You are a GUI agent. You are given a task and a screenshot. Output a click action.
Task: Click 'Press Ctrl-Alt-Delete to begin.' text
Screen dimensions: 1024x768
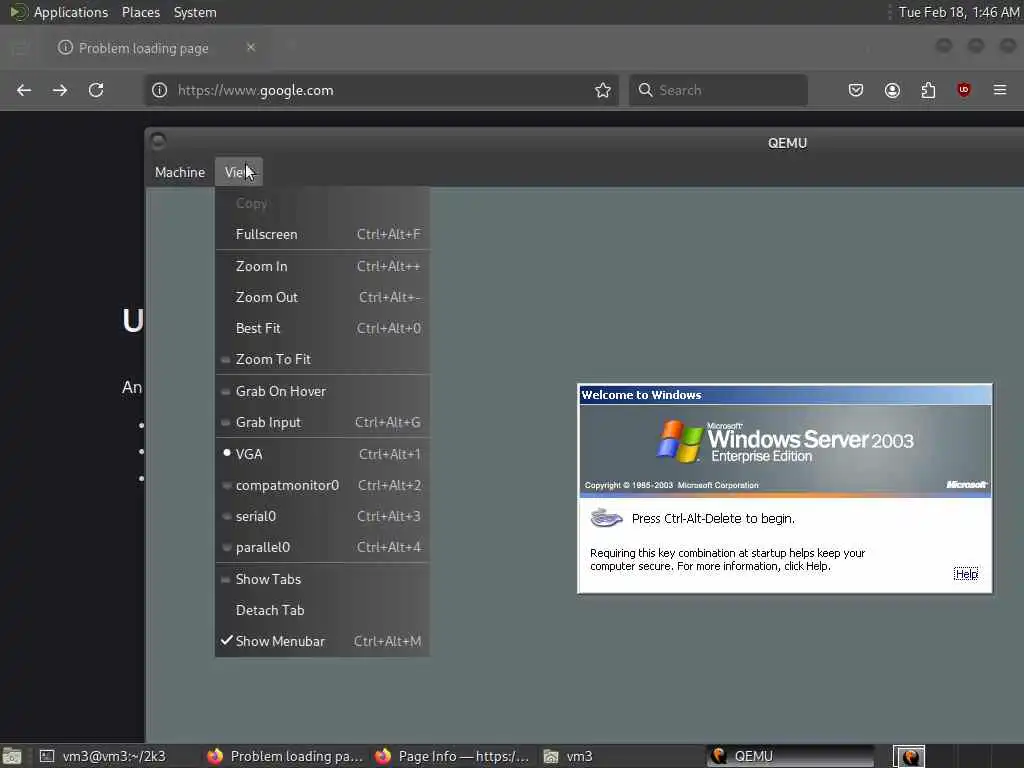[x=713, y=519]
